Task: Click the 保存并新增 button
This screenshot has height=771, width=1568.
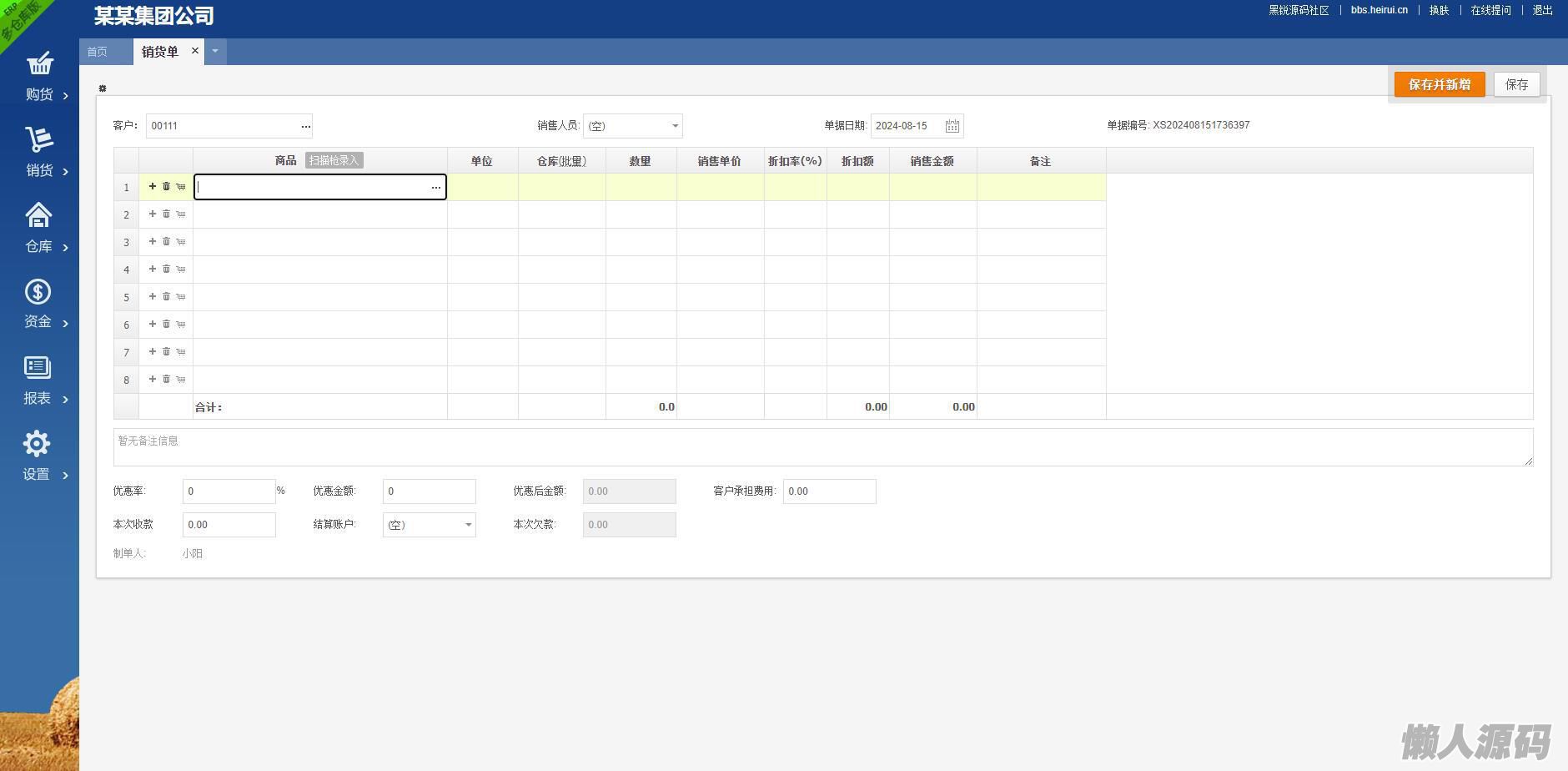Action: [x=1439, y=84]
